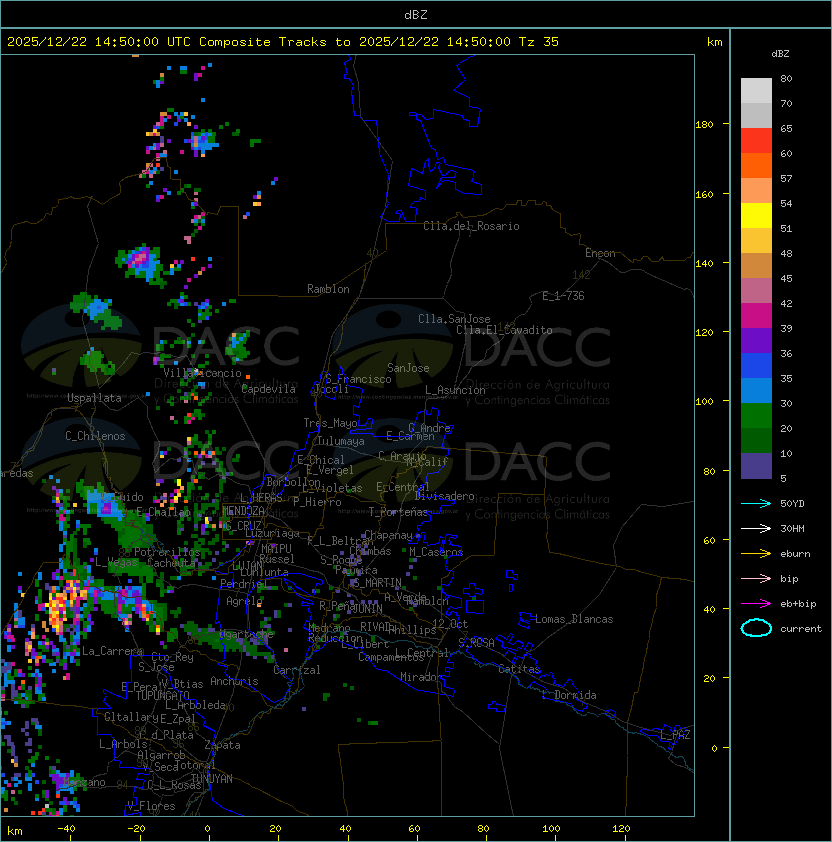Click the 'dBZ' label above the color scale
This screenshot has width=832, height=842.
pyautogui.click(x=780, y=54)
